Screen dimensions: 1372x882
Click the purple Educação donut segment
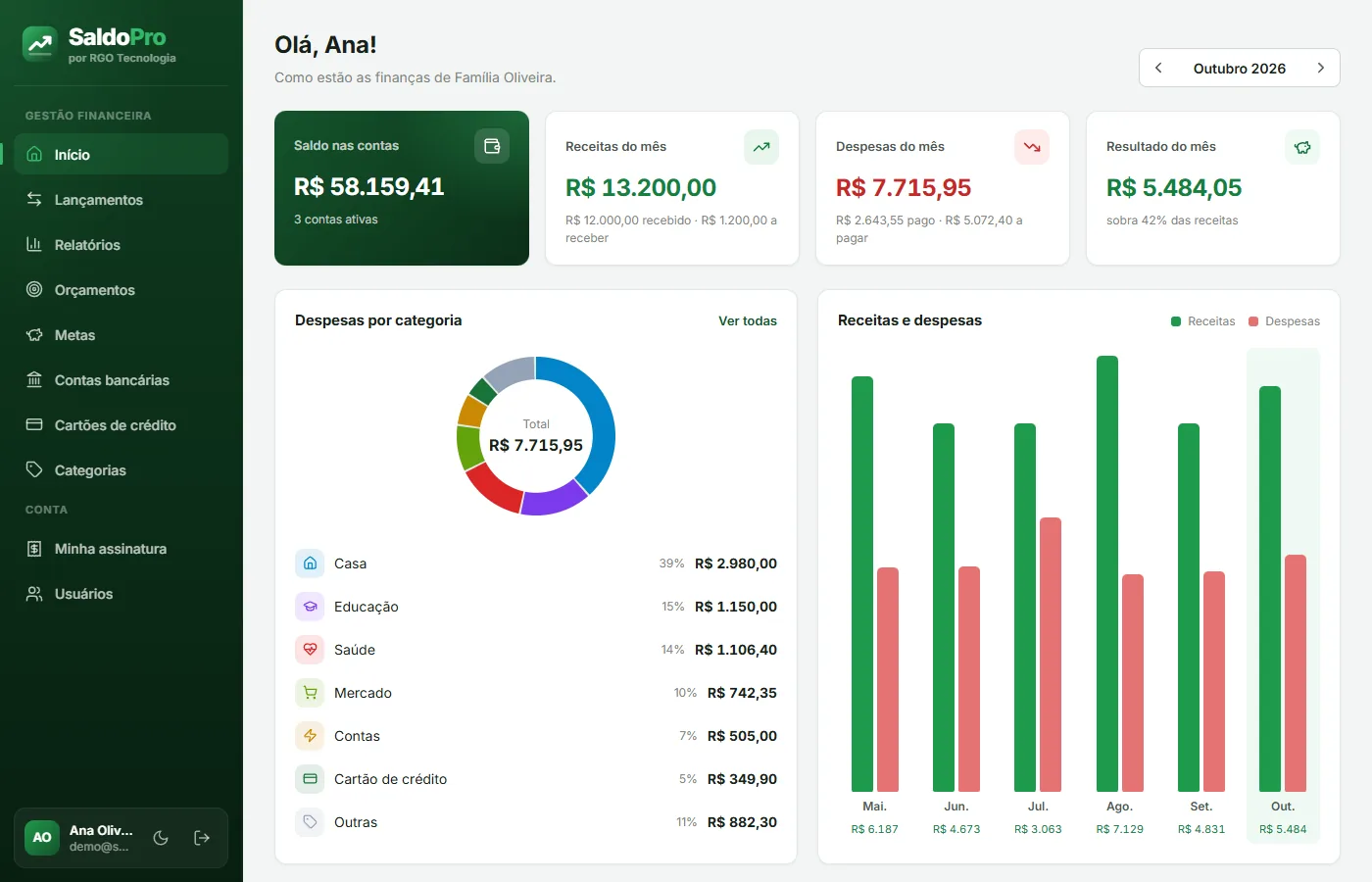click(x=554, y=500)
